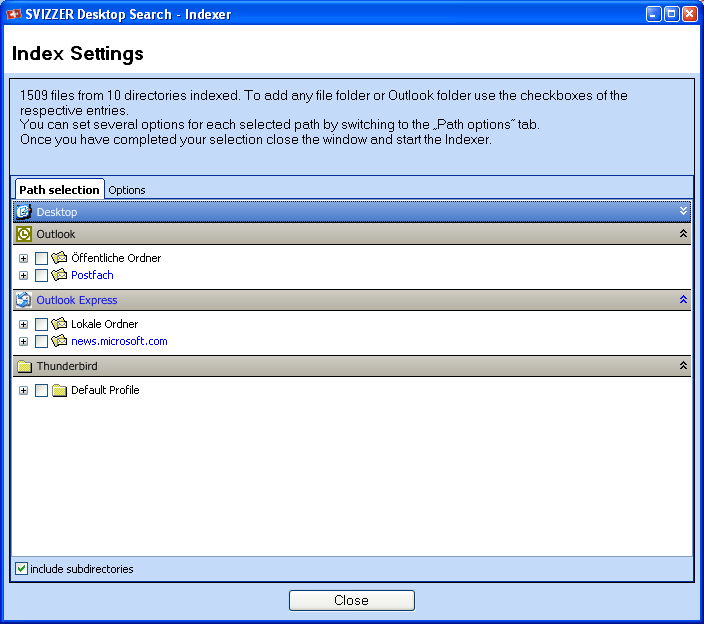The width and height of the screenshot is (704, 624).
Task: Expand the Öffentliche Ordner tree node
Action: click(23, 259)
